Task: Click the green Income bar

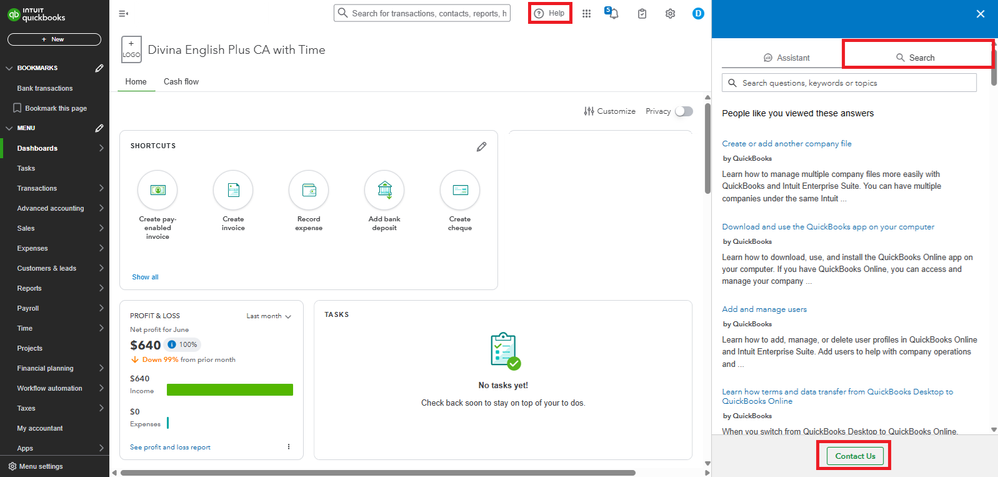Action: click(x=230, y=390)
